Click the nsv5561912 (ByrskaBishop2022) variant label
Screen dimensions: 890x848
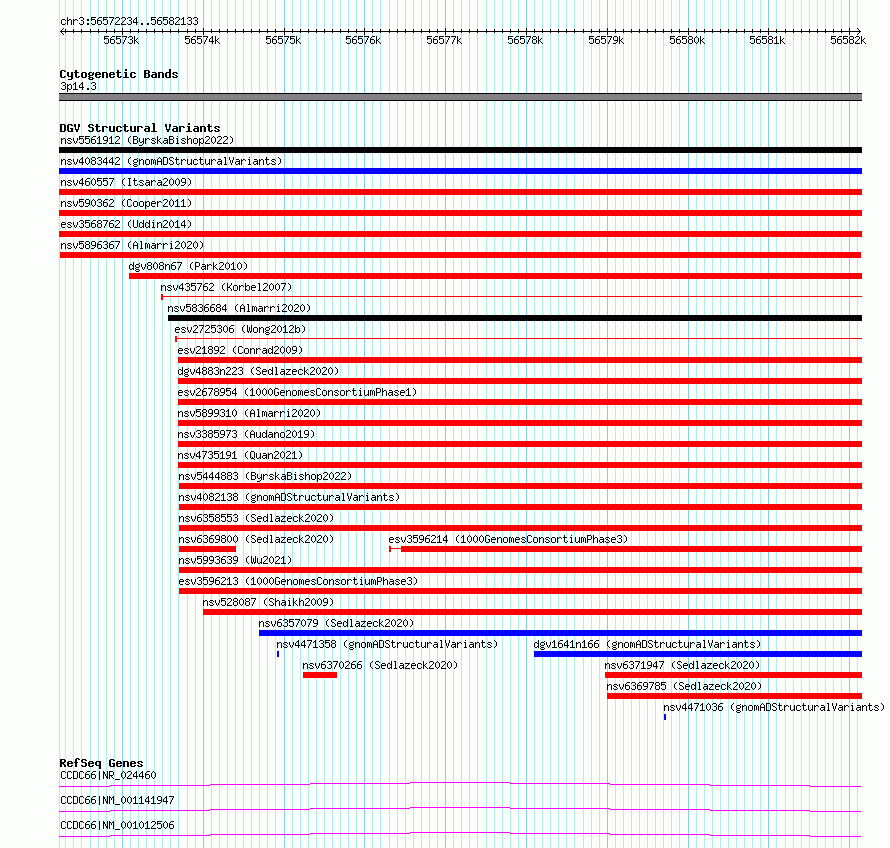coord(147,140)
